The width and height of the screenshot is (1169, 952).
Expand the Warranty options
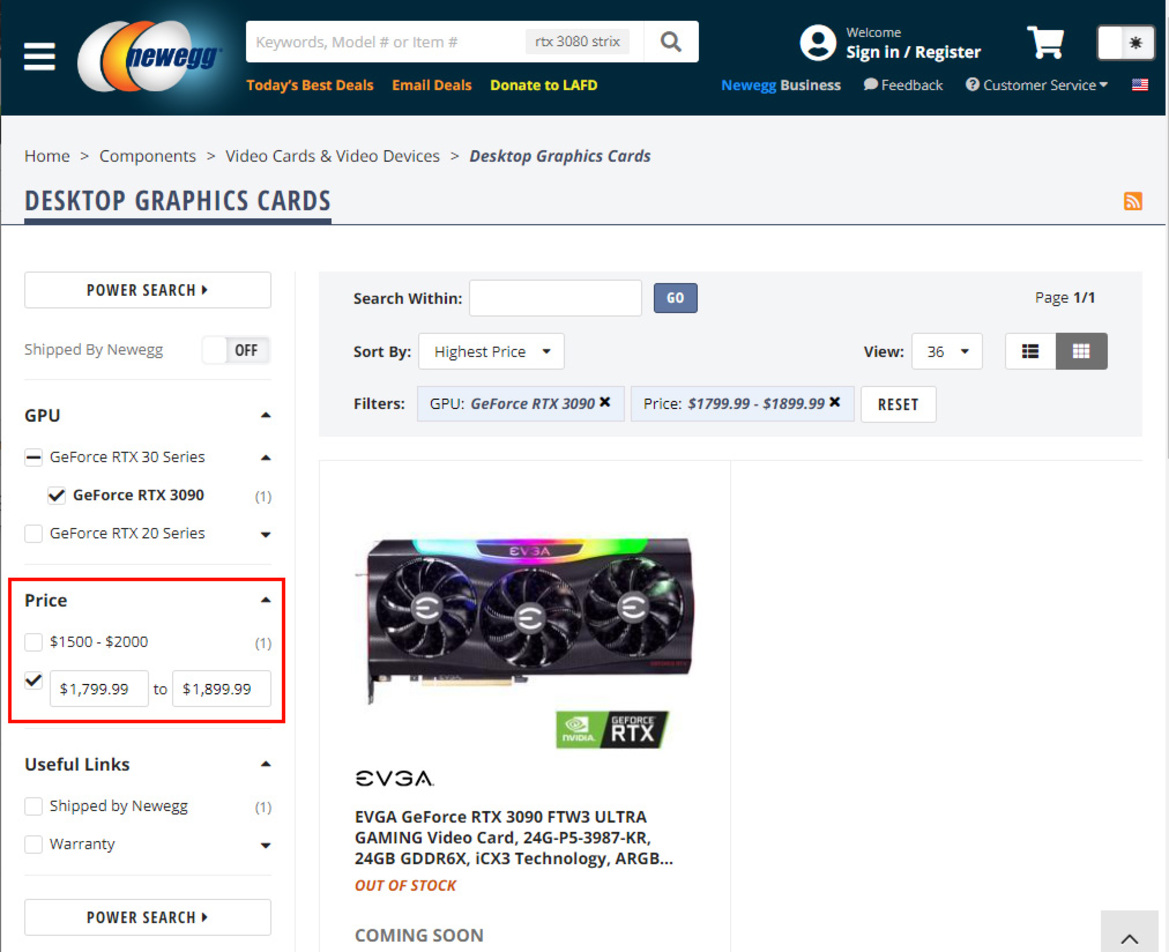[265, 845]
